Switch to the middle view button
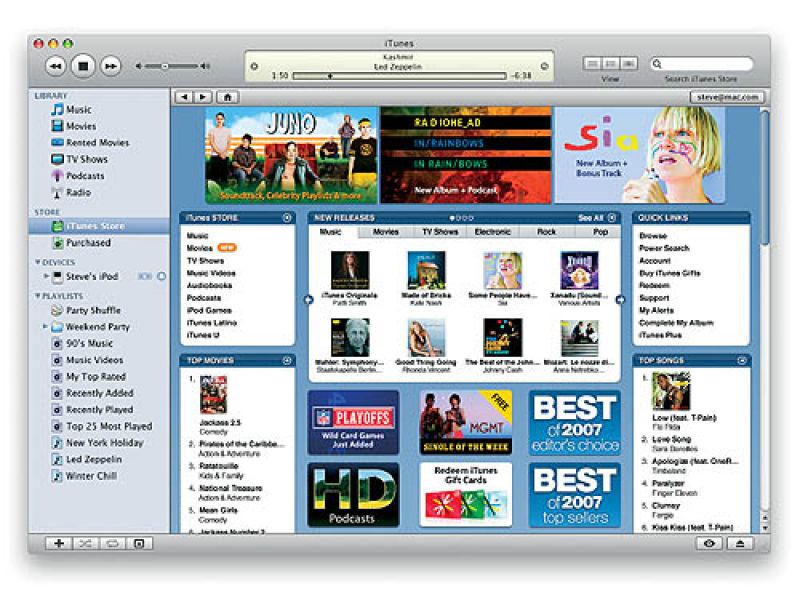 (x=610, y=64)
